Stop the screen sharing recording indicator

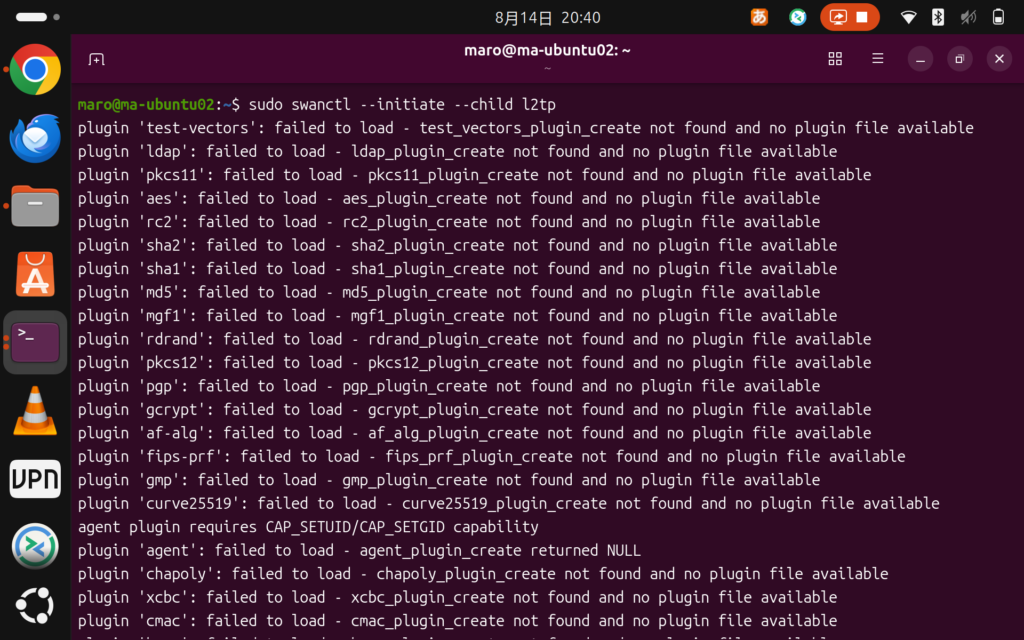point(862,18)
